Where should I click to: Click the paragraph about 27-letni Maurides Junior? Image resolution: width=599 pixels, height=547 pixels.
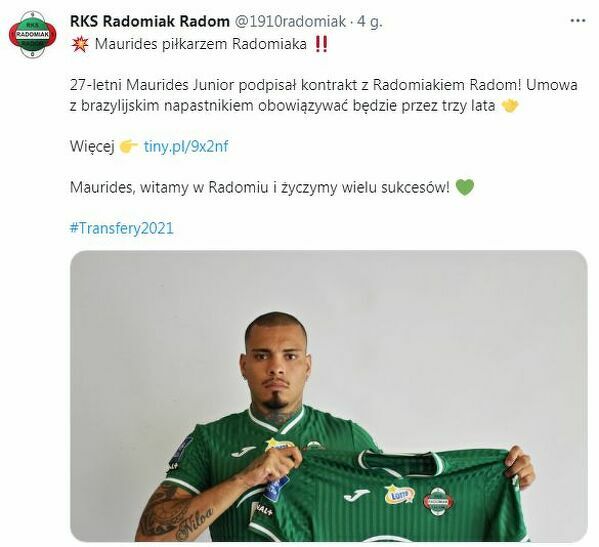(x=323, y=95)
